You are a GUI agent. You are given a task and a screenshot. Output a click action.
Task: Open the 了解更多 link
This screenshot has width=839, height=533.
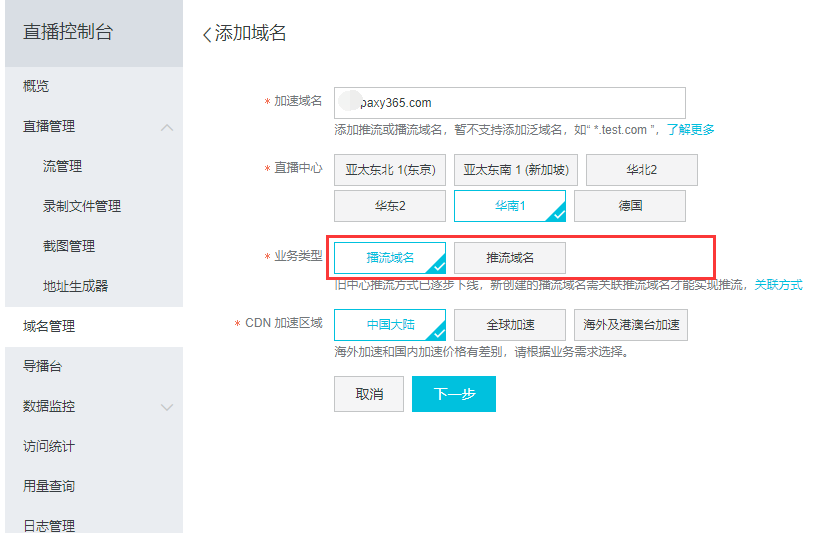point(690,130)
